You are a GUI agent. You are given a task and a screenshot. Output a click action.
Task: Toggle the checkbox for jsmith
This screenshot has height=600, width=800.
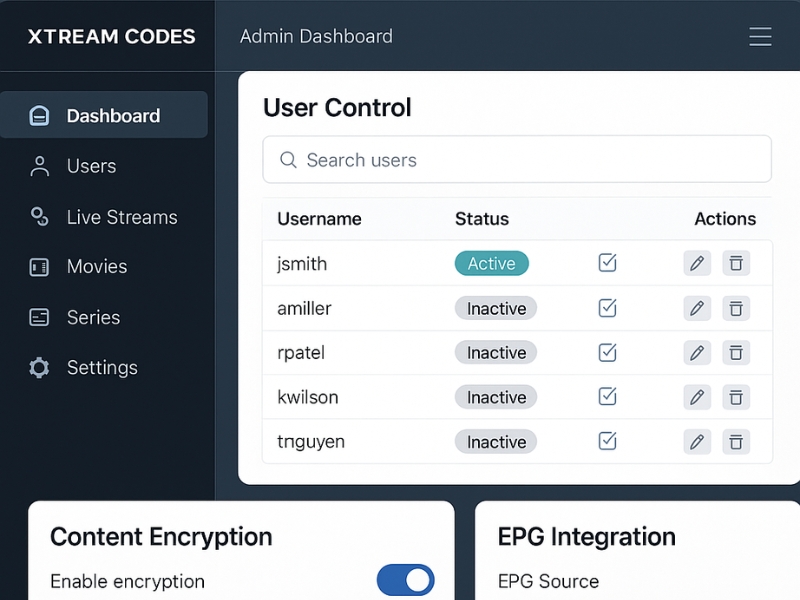click(x=607, y=263)
